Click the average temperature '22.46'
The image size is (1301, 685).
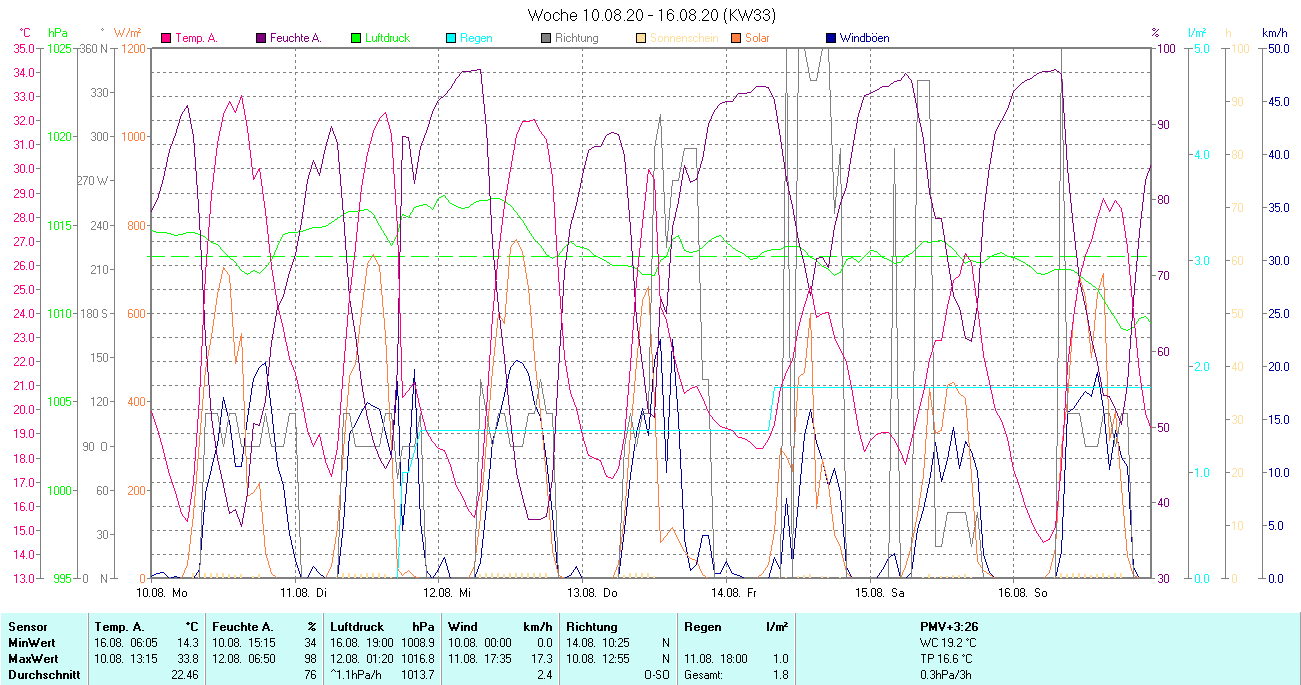[185, 675]
